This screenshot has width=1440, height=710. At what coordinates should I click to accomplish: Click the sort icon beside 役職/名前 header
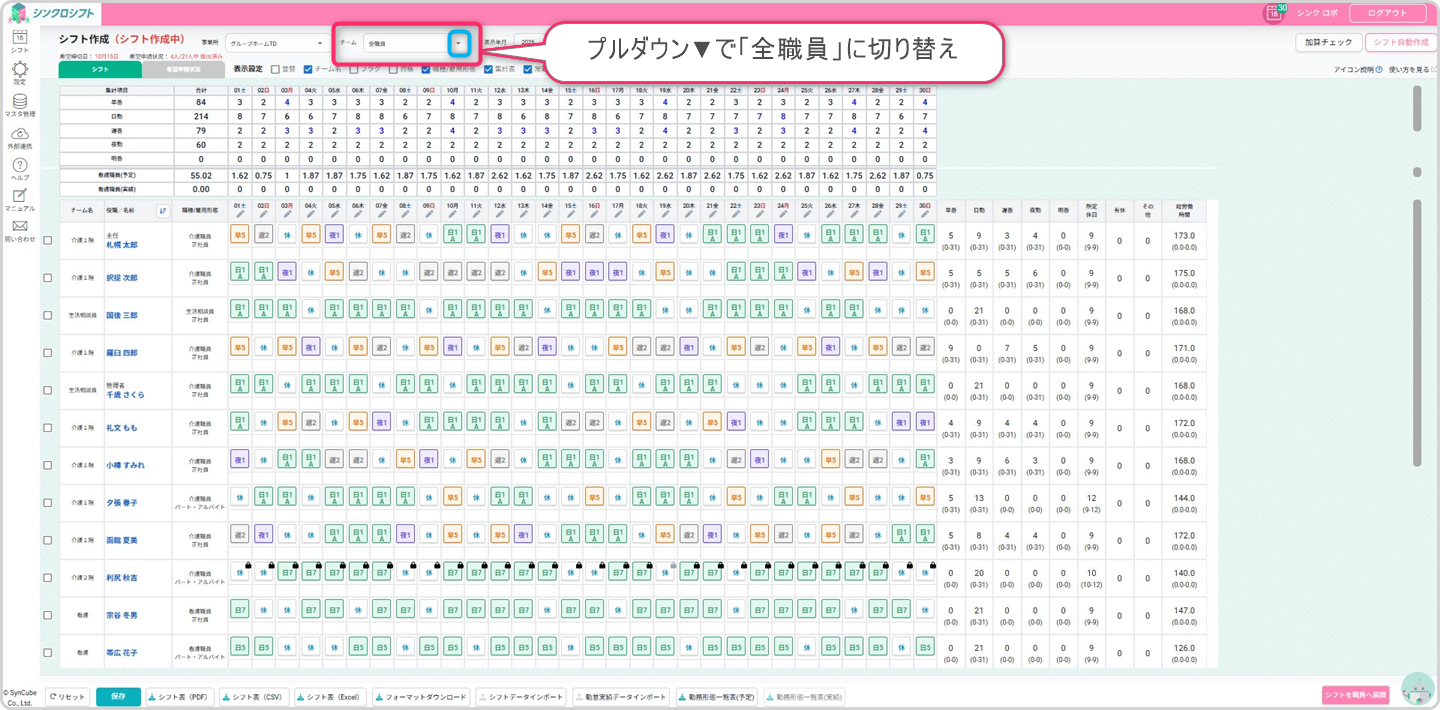163,211
